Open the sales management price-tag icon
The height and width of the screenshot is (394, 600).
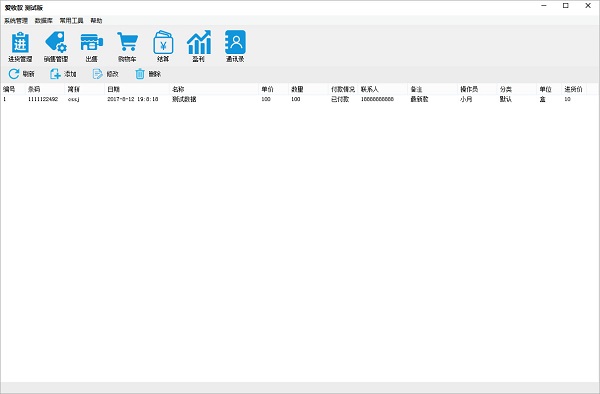[x=56, y=47]
